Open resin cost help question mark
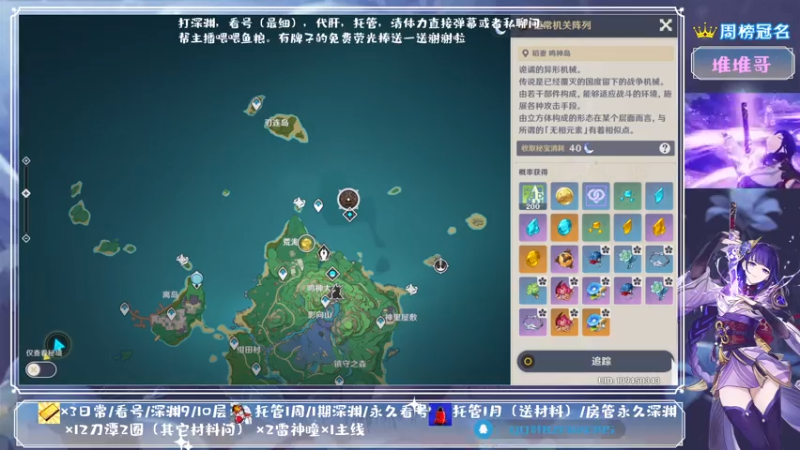This screenshot has width=800, height=450. [x=664, y=148]
